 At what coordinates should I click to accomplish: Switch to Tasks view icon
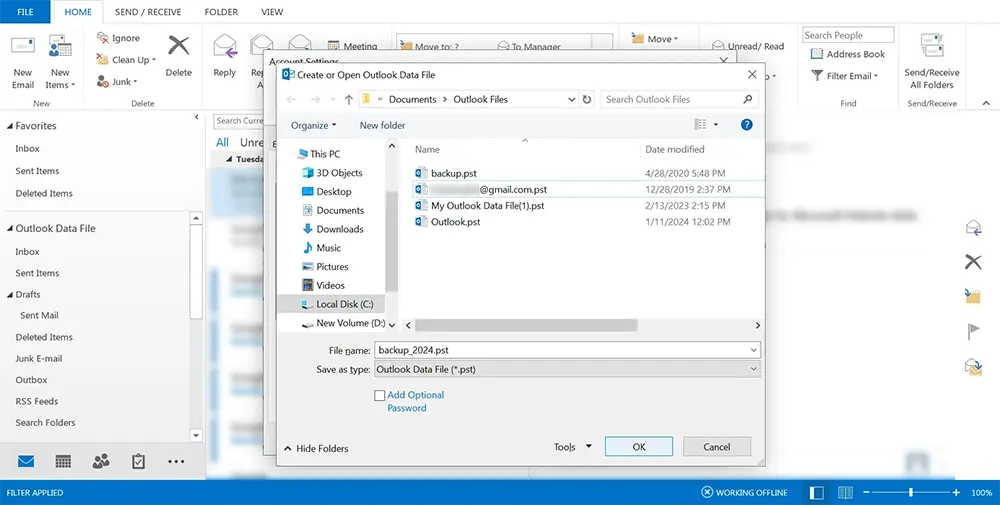(138, 461)
